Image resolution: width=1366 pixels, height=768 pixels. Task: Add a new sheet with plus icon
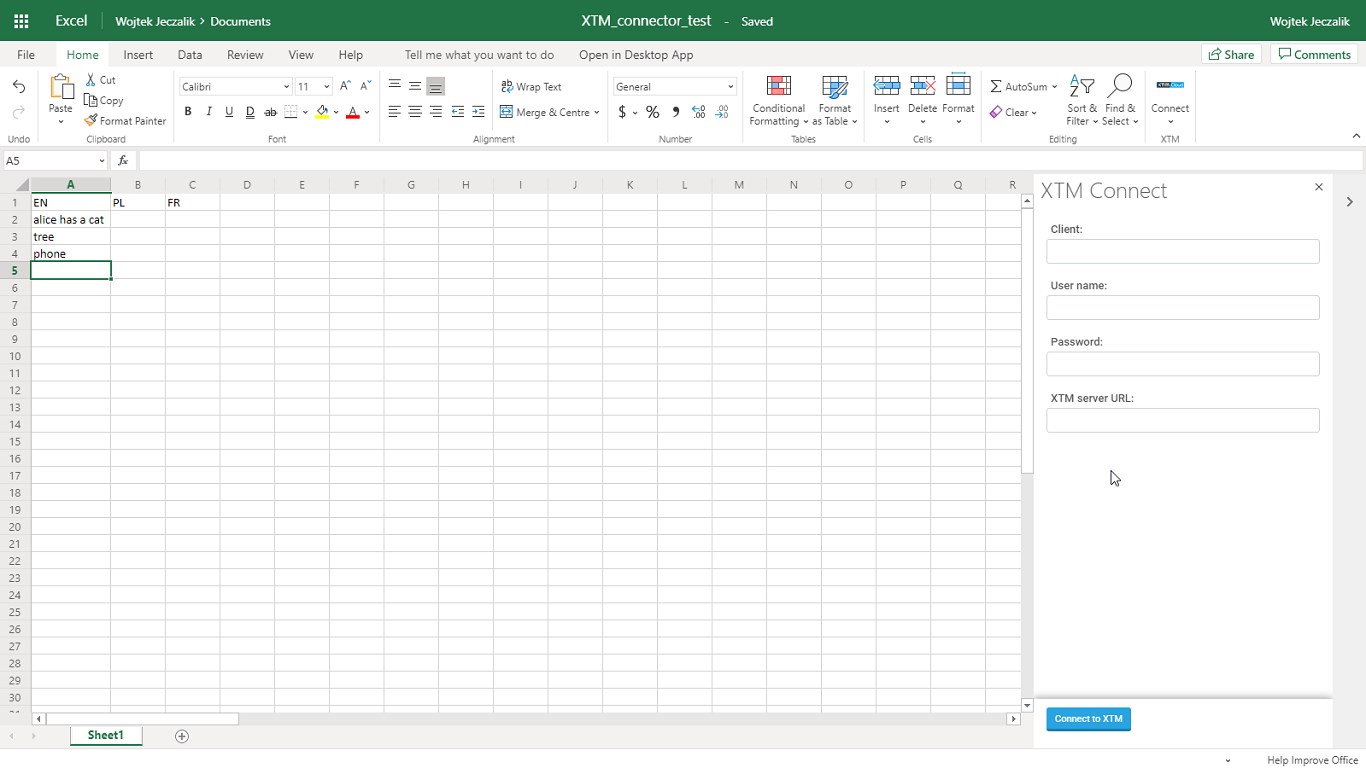coord(182,736)
